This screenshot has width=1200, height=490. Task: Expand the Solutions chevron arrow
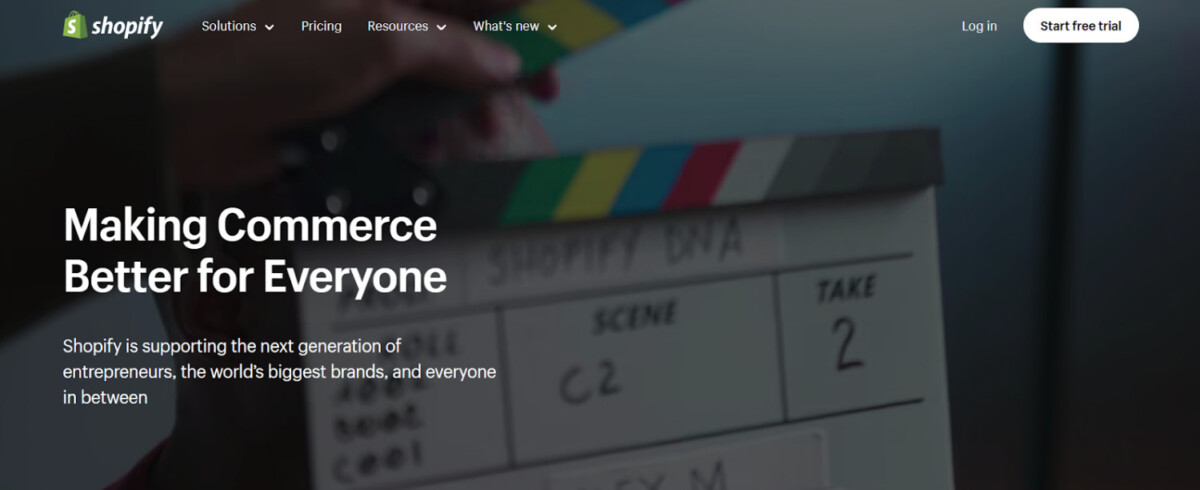click(x=269, y=27)
